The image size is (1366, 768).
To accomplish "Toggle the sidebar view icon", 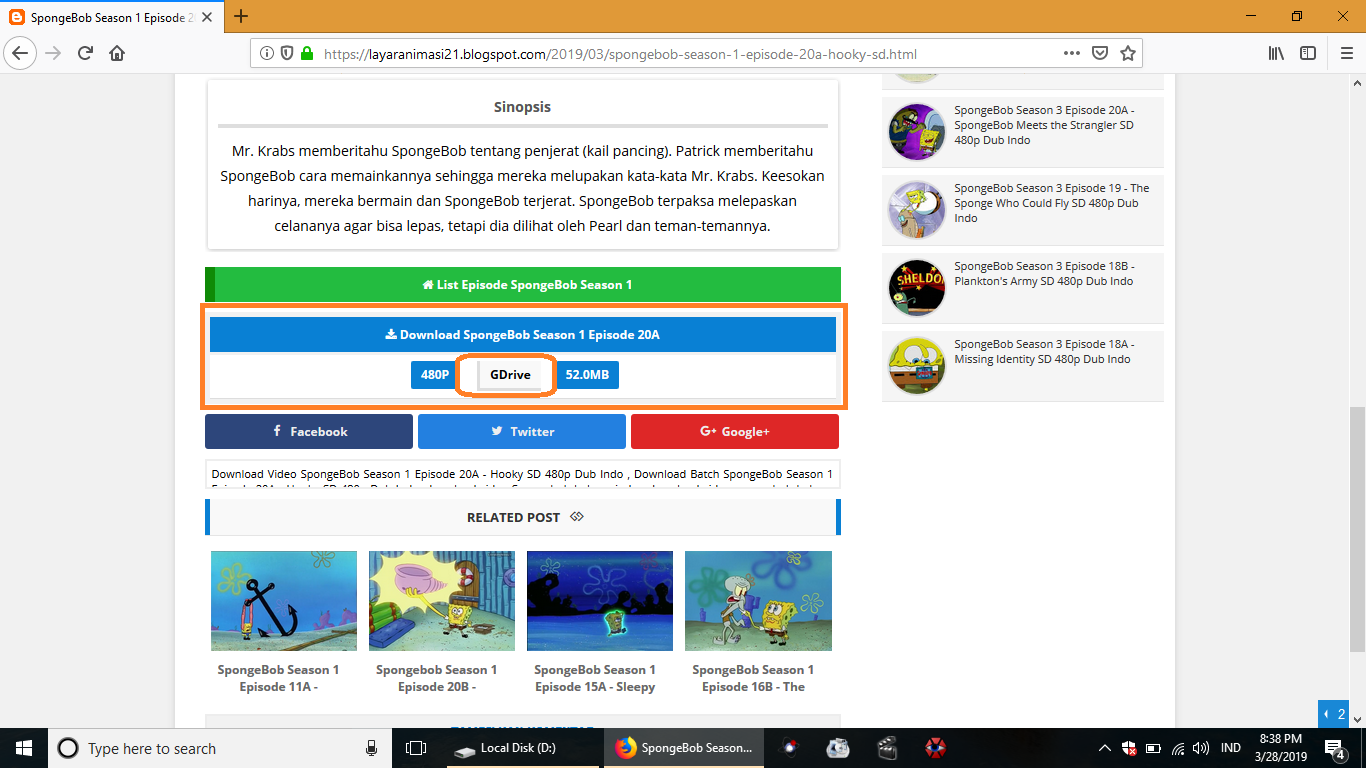I will (1308, 53).
